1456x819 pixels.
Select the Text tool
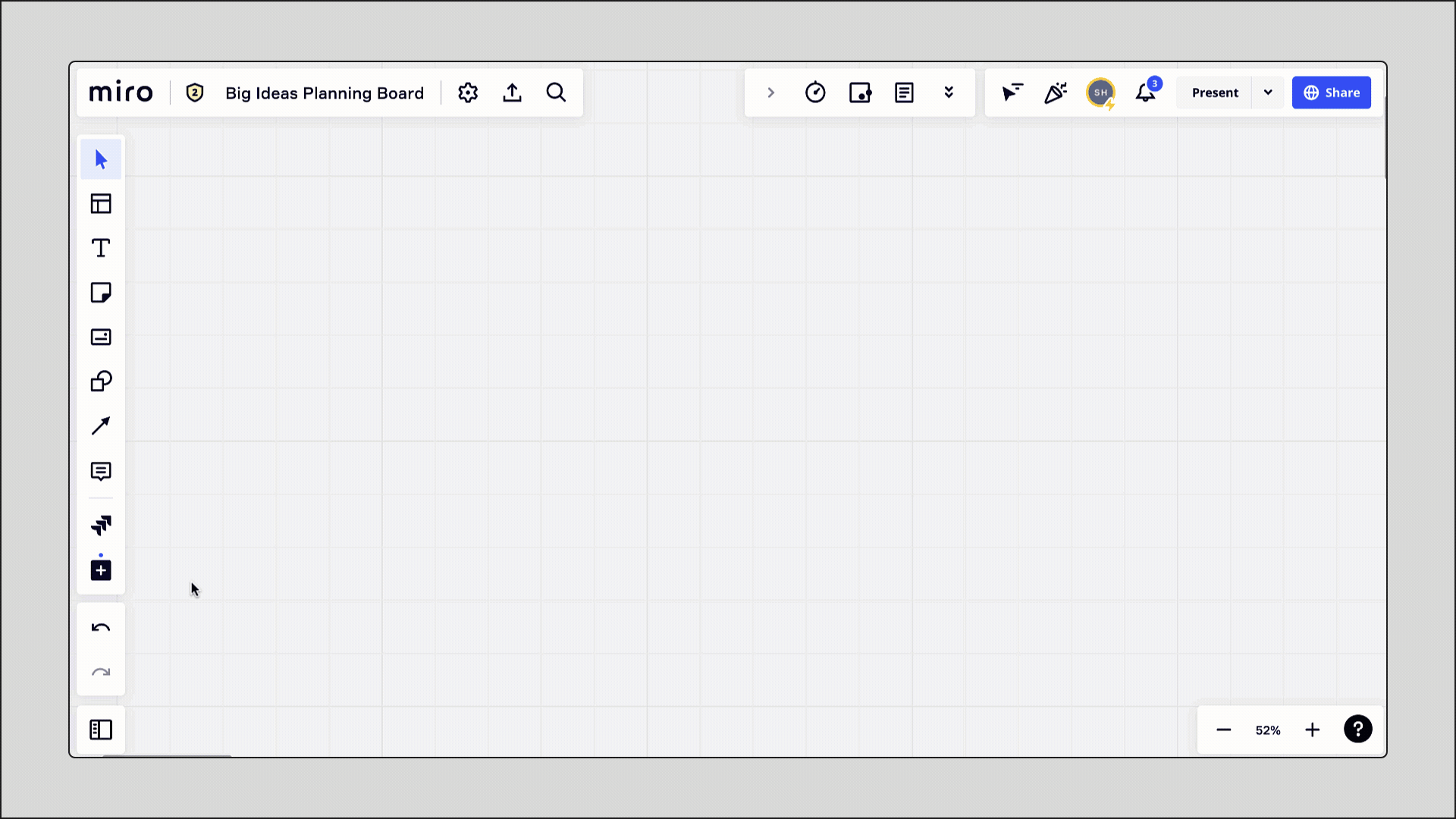click(101, 248)
